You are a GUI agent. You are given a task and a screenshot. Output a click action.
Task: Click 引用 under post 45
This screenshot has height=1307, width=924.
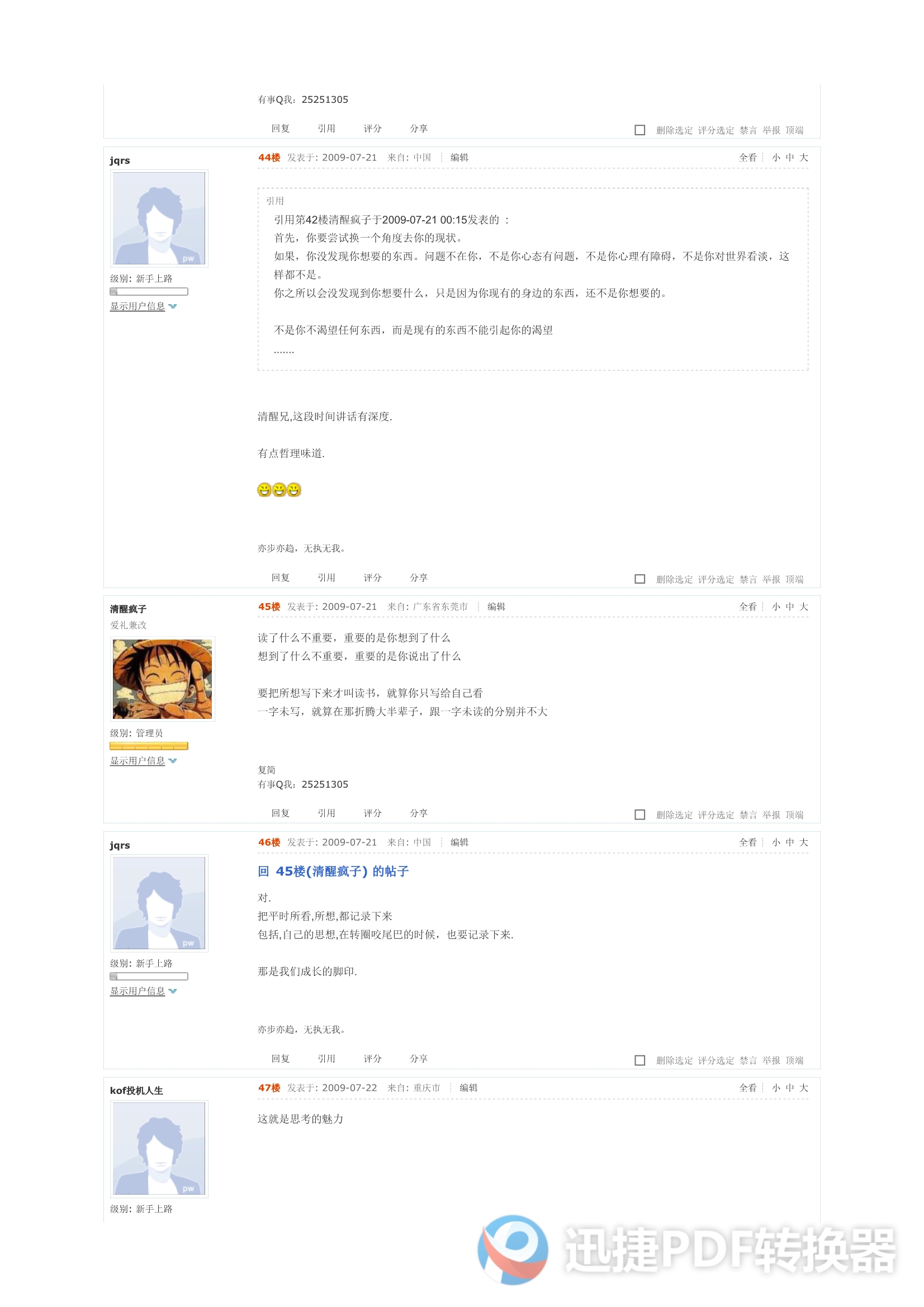[x=326, y=813]
